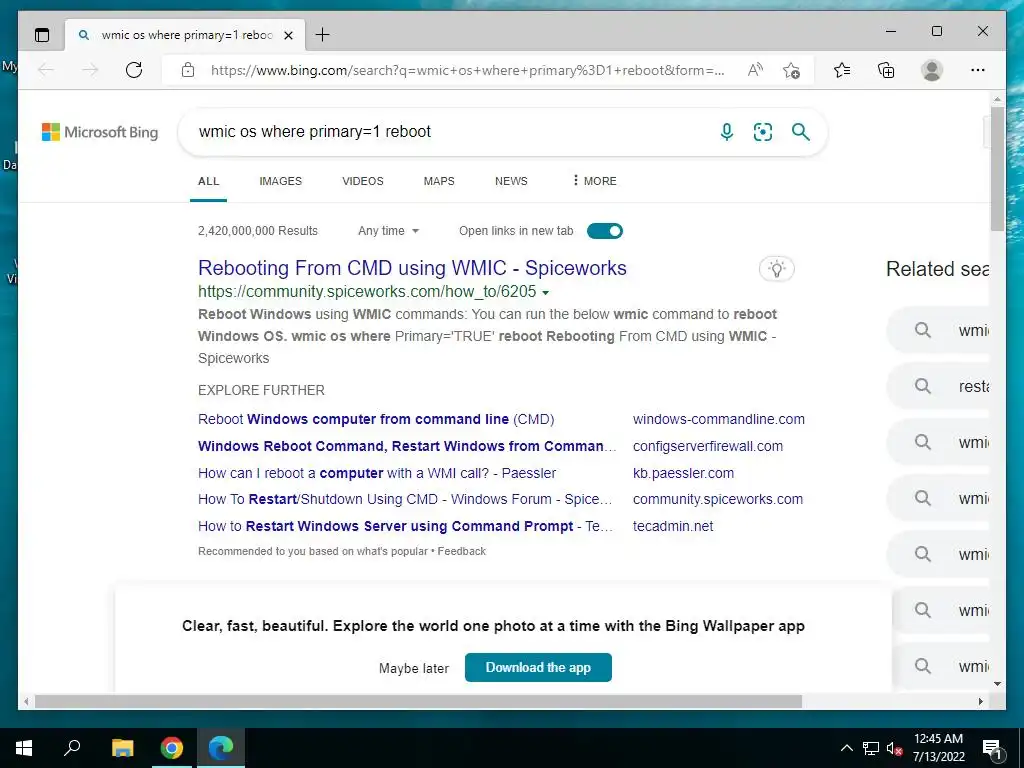The image size is (1024, 768).
Task: Open the notification center icon
Action: pyautogui.click(x=992, y=749)
